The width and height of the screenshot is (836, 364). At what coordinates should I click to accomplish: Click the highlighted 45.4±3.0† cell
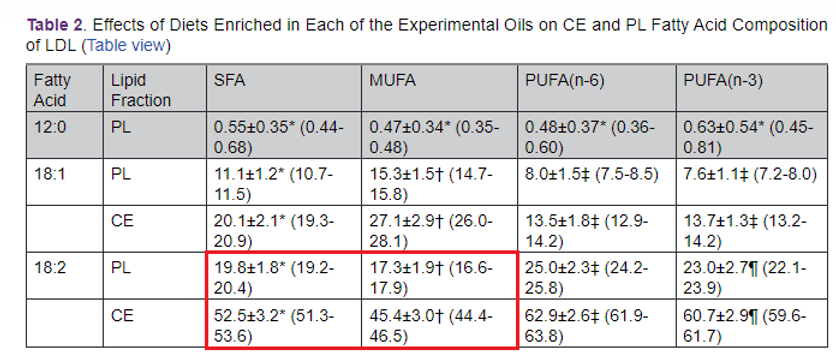coord(439,323)
